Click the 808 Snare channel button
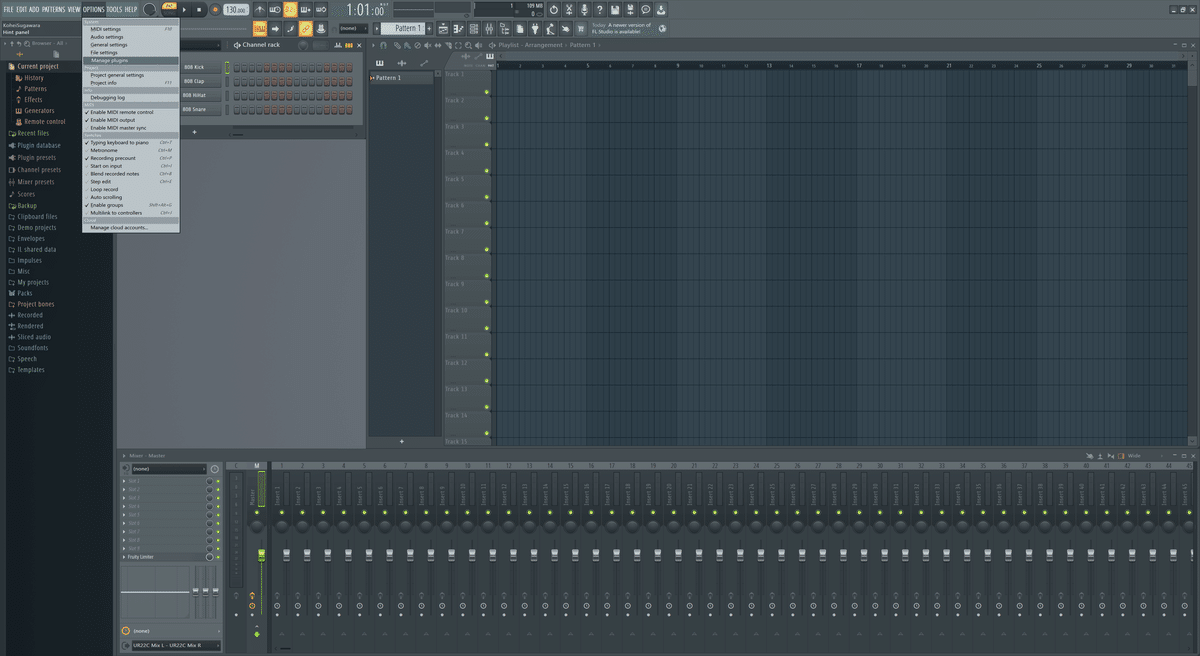 201,108
